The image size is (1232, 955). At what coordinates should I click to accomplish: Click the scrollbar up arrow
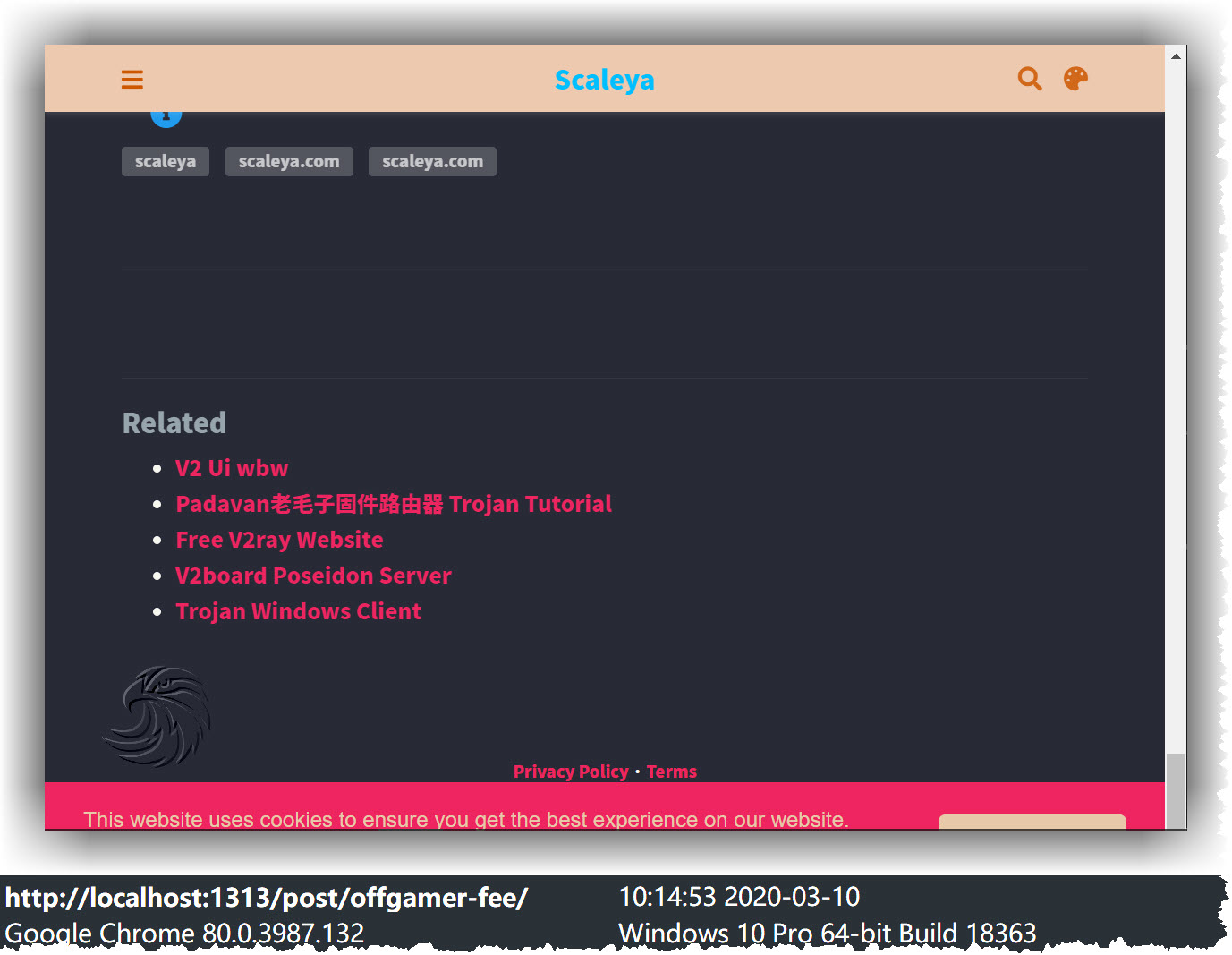click(x=1176, y=56)
